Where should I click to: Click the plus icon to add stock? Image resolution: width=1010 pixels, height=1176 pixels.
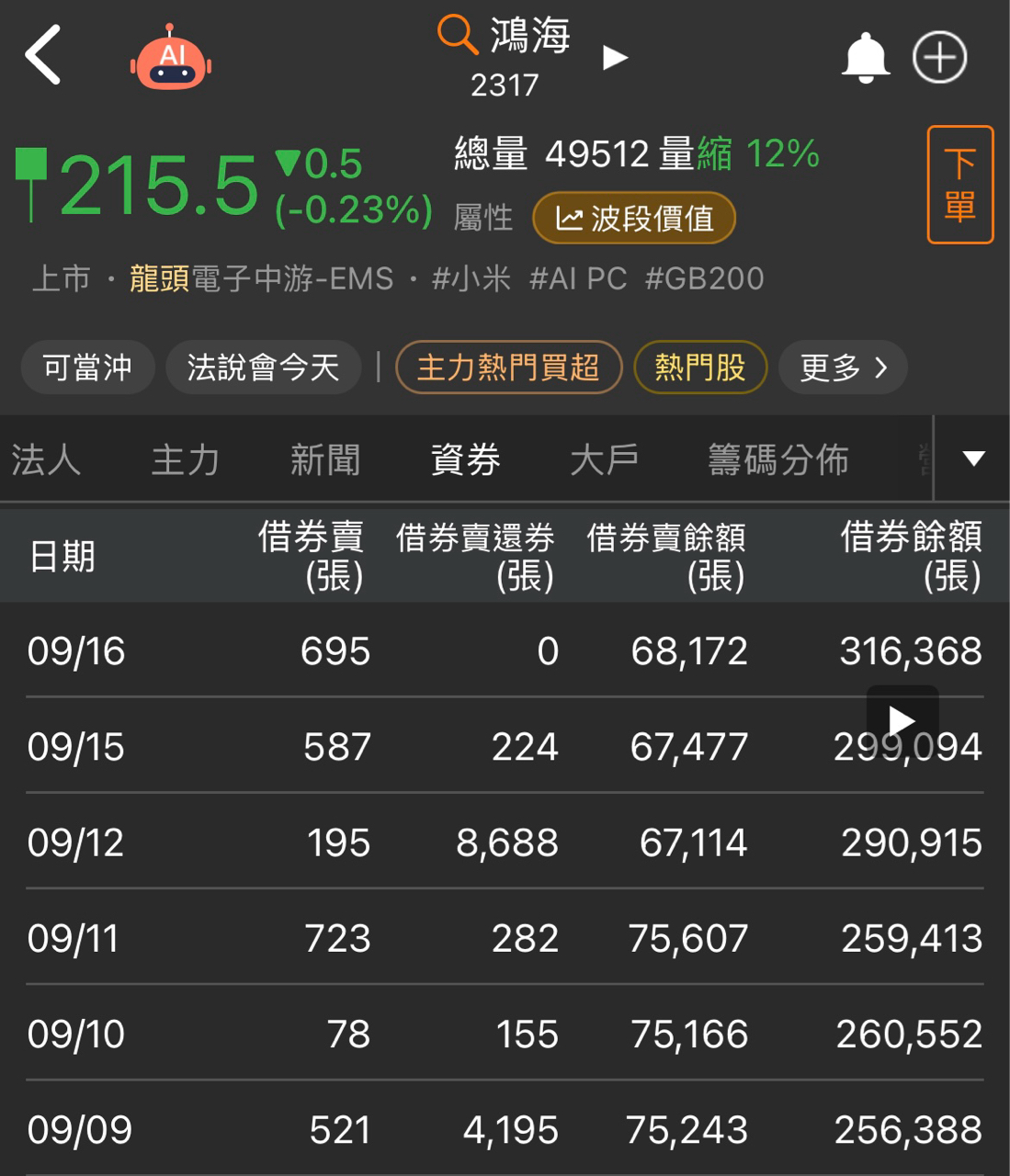pyautogui.click(x=939, y=56)
